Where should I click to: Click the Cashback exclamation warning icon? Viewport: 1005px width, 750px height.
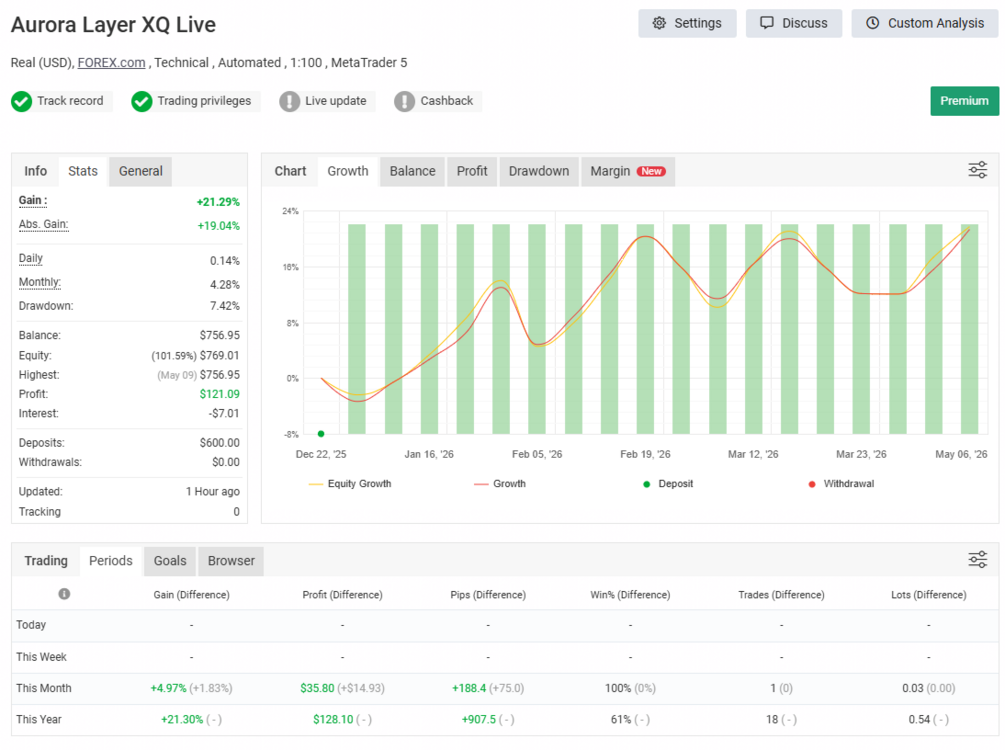(x=404, y=101)
